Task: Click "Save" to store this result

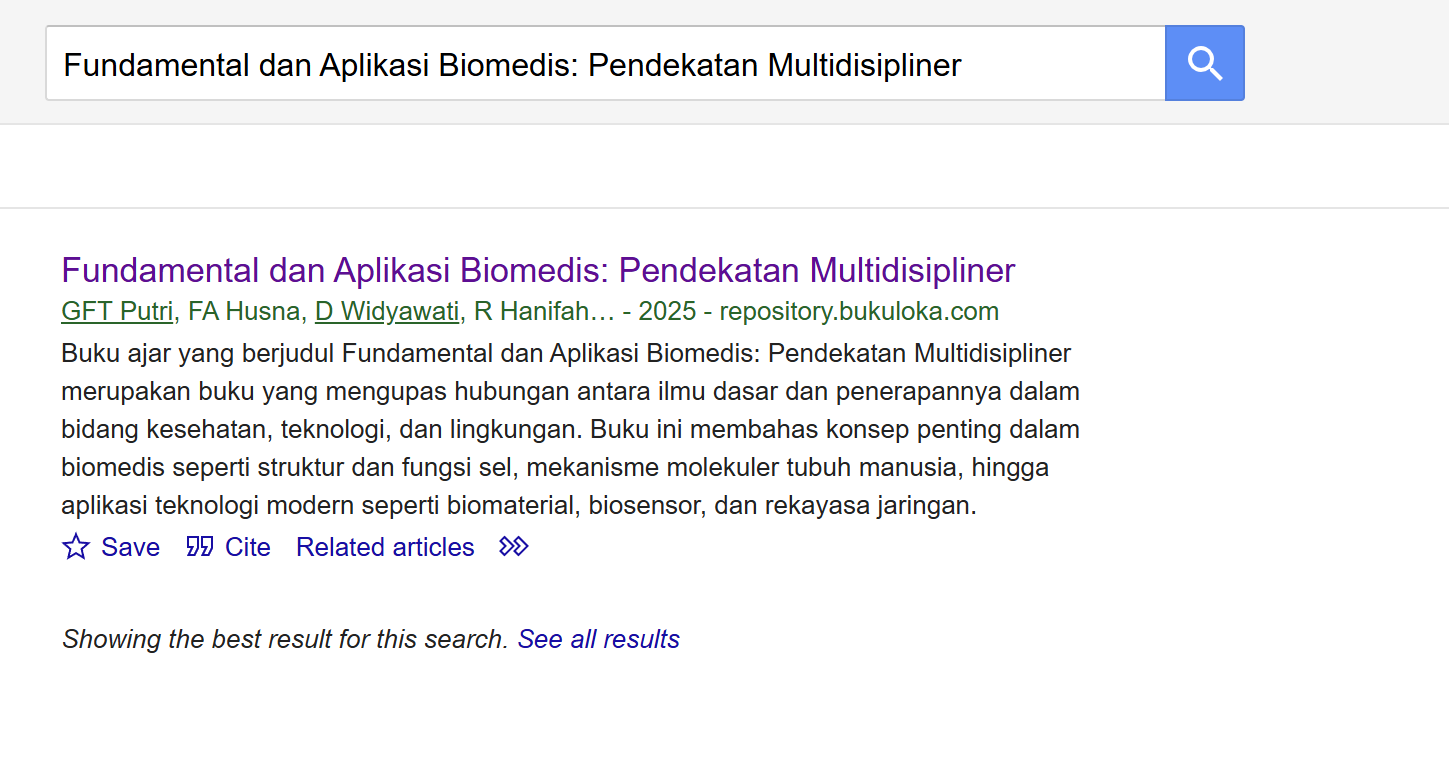Action: [130, 547]
